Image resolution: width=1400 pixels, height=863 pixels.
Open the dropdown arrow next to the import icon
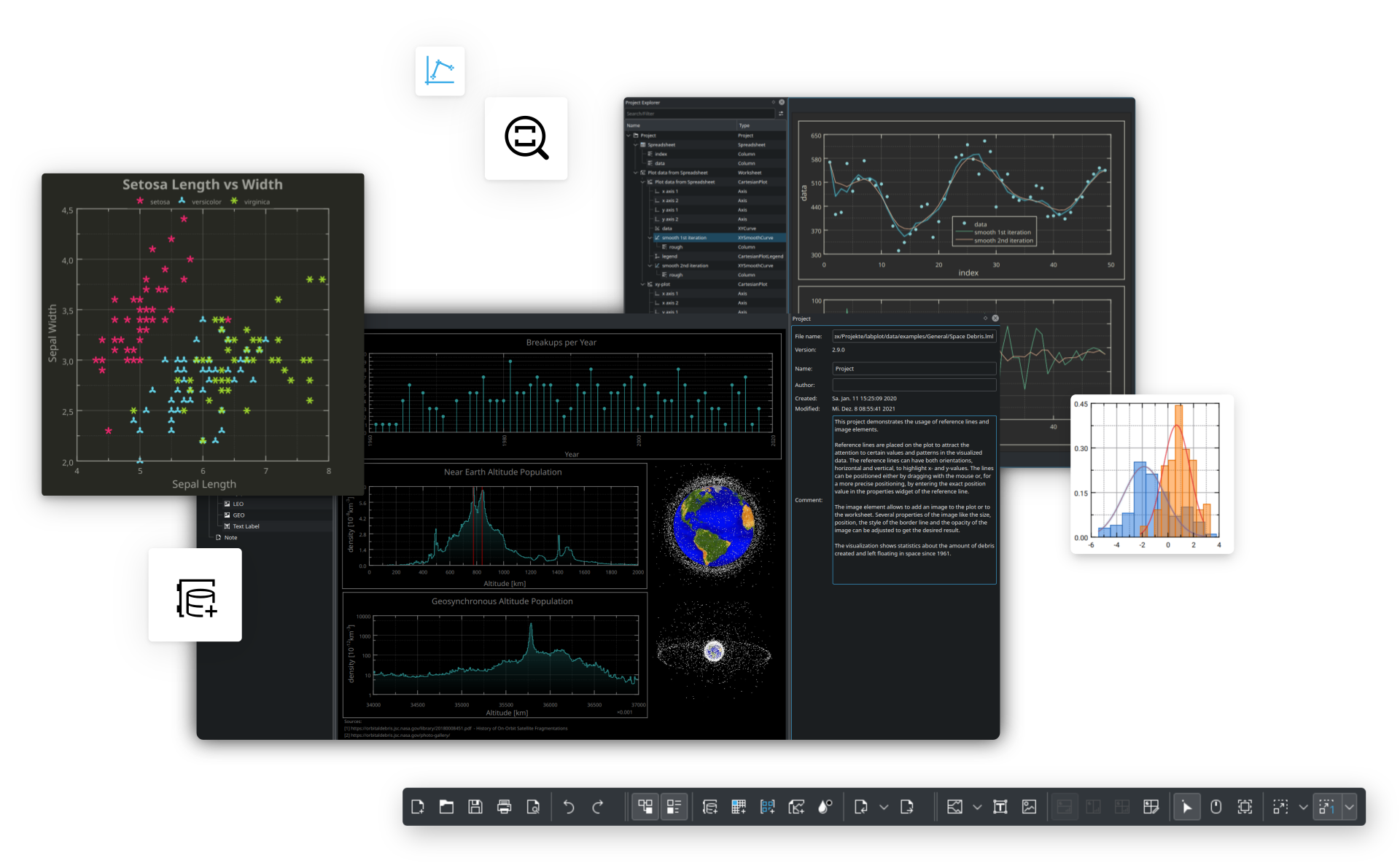[x=884, y=807]
